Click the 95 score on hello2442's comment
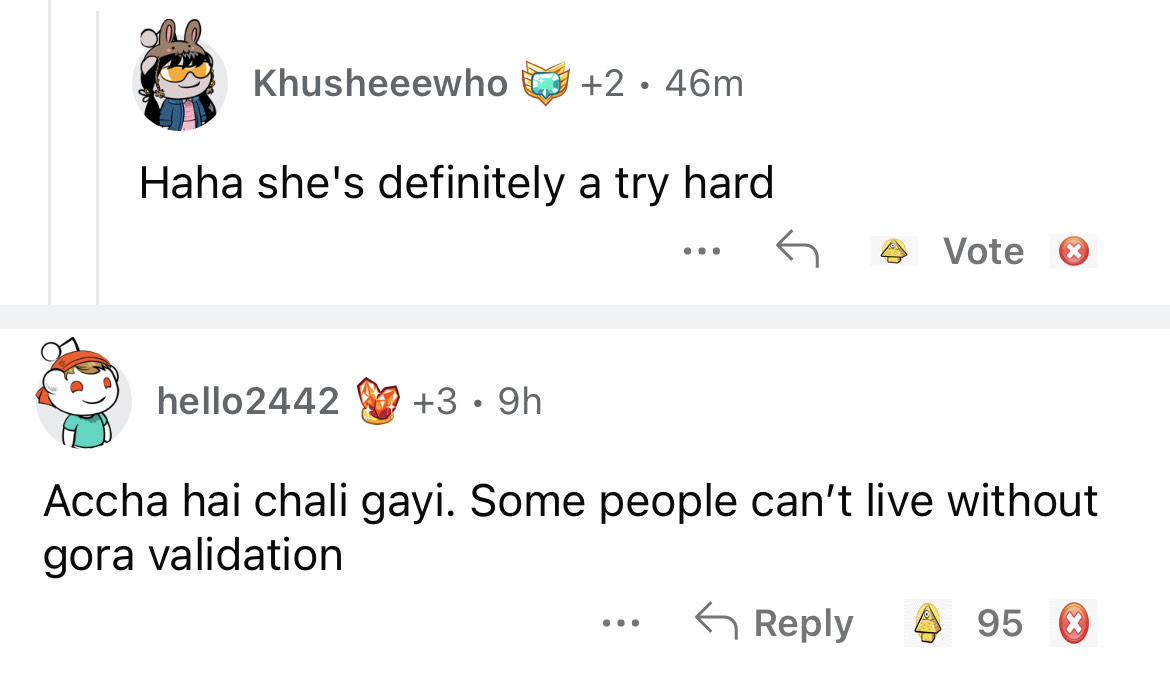The width and height of the screenshot is (1170, 673). (1000, 623)
